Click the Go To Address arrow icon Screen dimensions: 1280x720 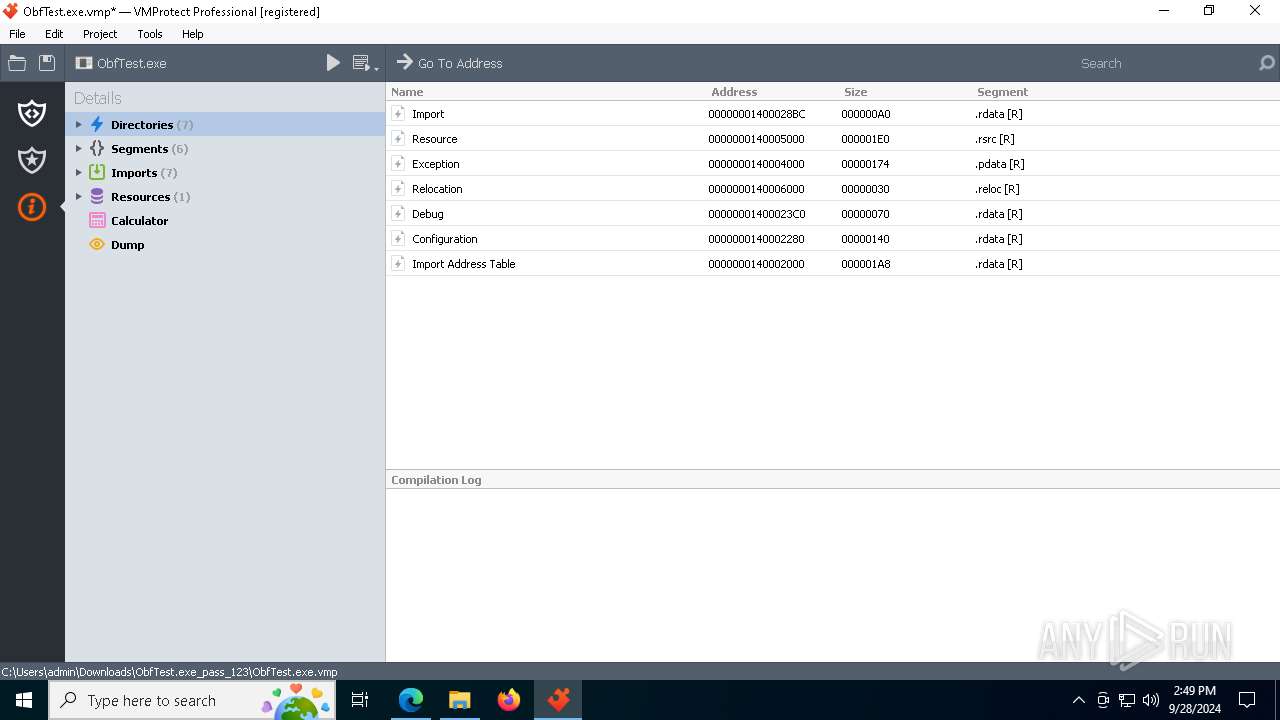click(404, 62)
